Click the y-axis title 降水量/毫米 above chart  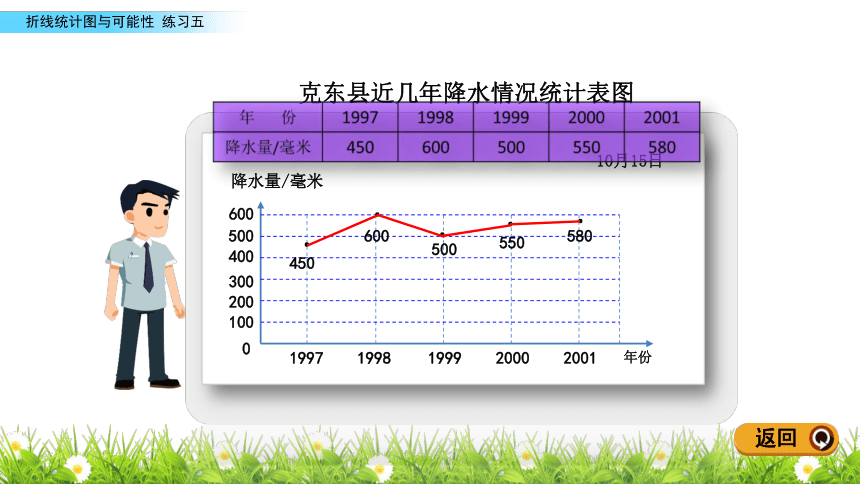pyautogui.click(x=277, y=181)
